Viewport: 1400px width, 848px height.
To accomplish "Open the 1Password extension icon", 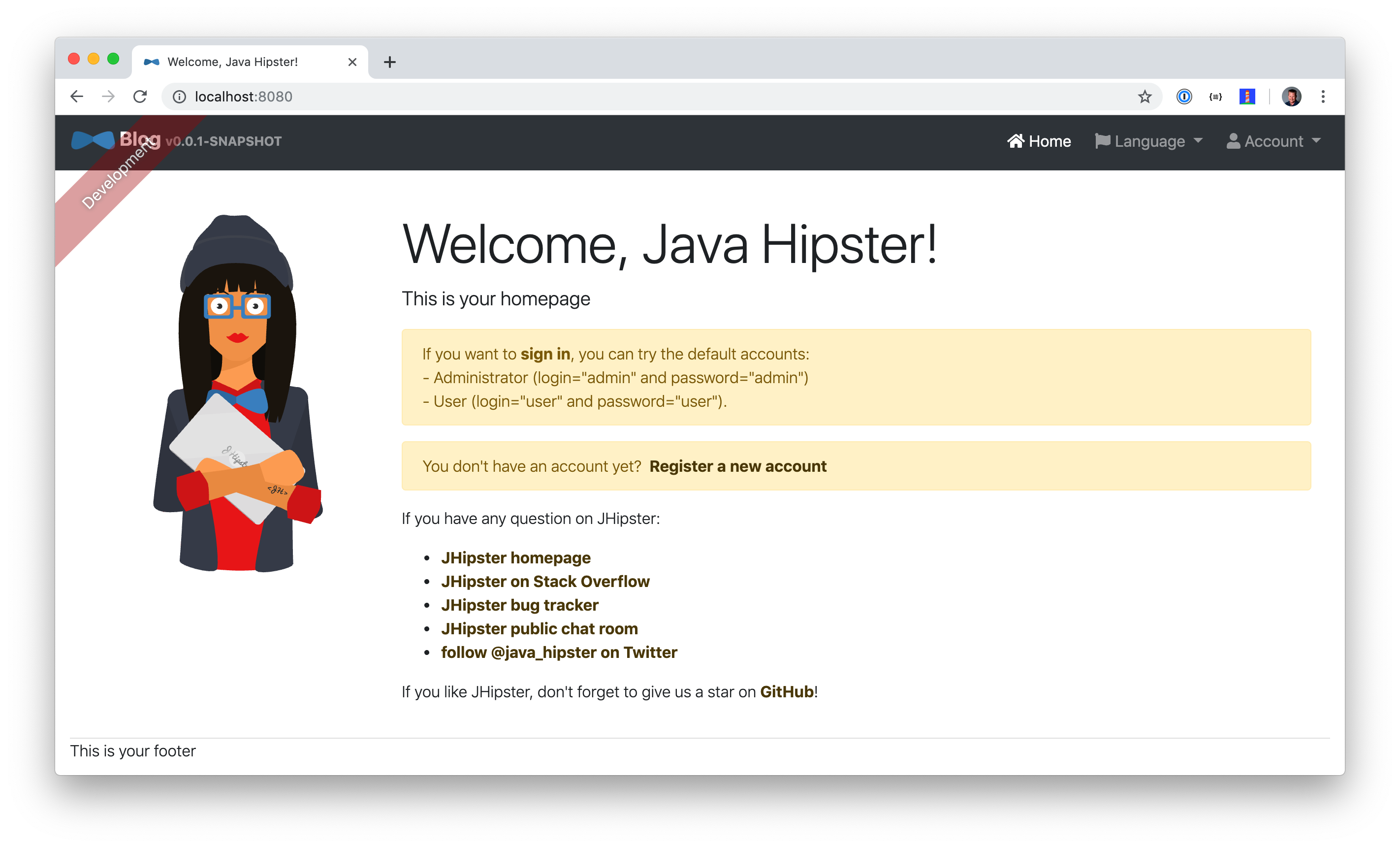I will pyautogui.click(x=1184, y=97).
